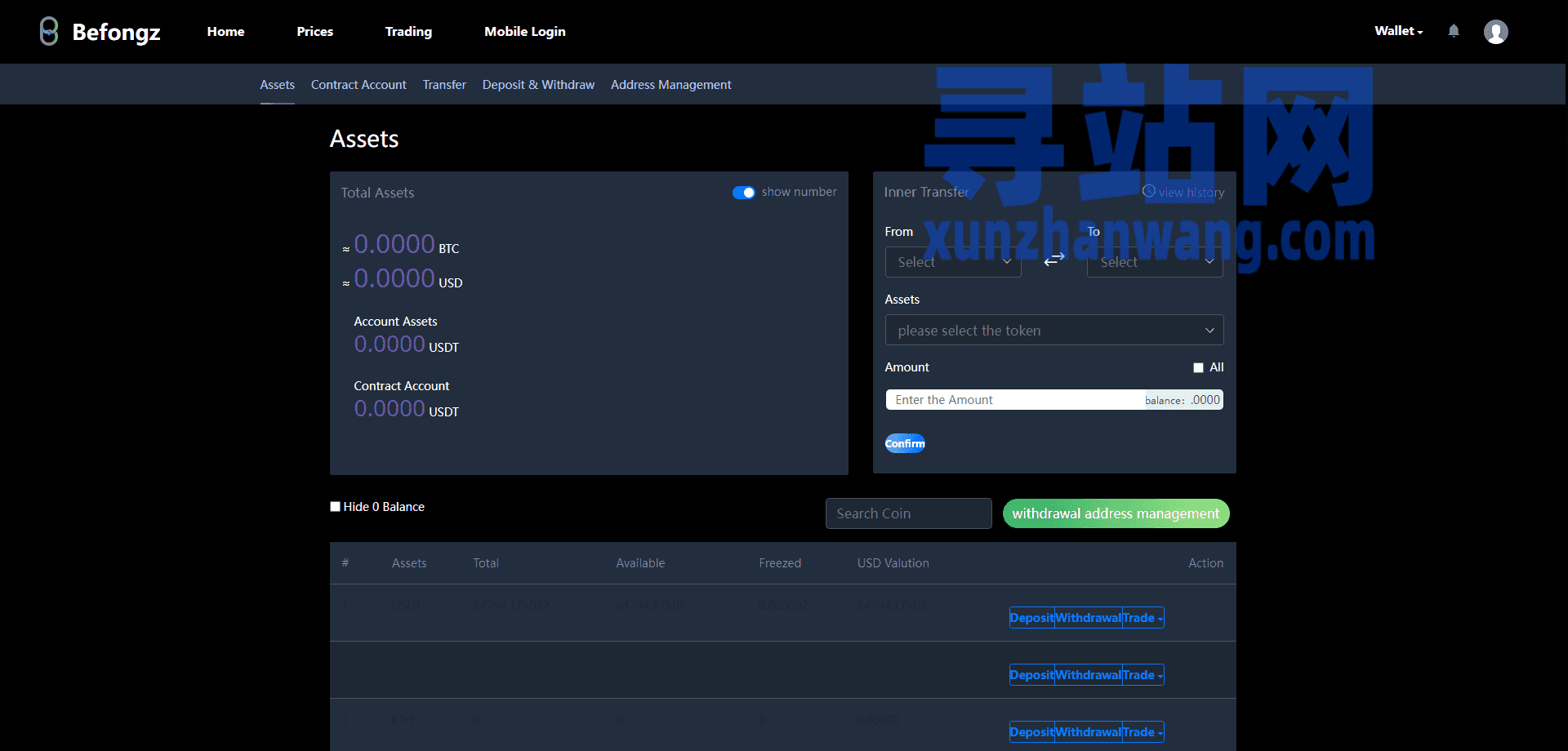1568x751 pixels.
Task: Open the Trading menu item
Action: tap(408, 32)
